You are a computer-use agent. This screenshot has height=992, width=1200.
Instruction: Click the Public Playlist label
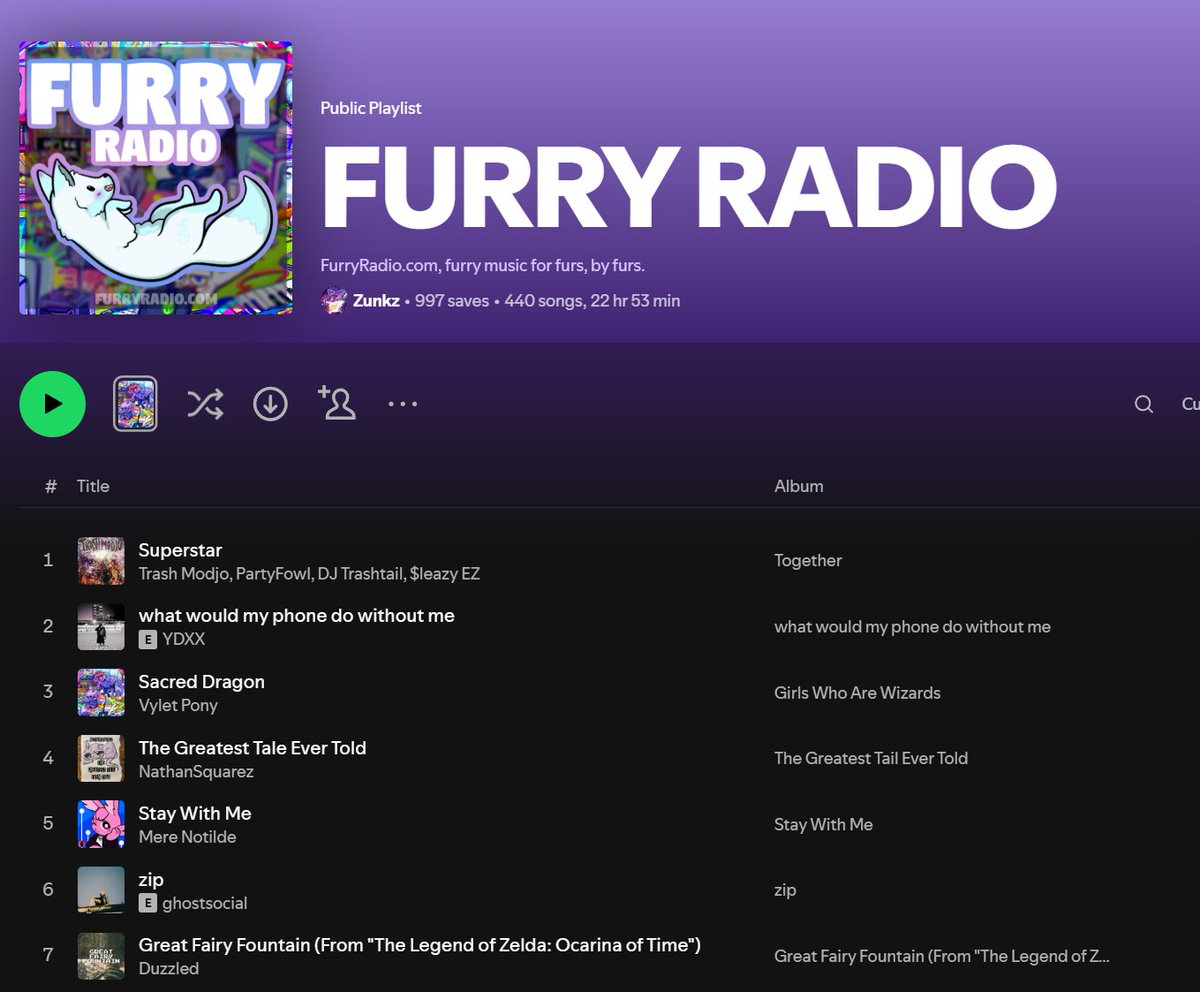click(x=371, y=108)
